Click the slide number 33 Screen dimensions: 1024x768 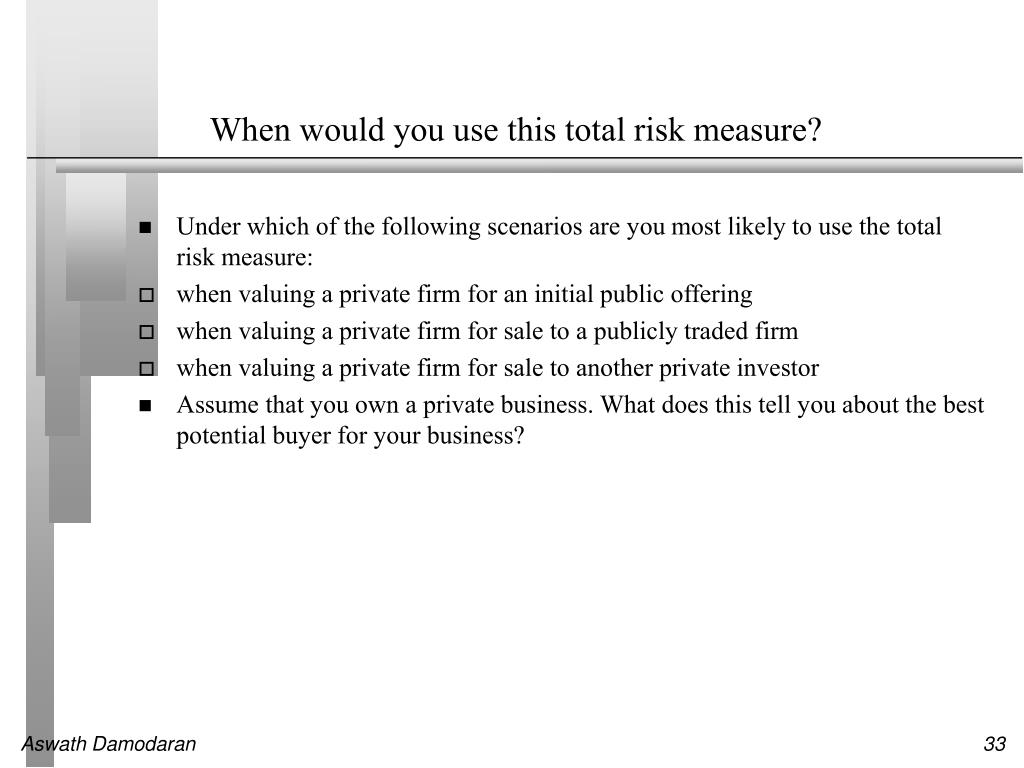pos(995,744)
